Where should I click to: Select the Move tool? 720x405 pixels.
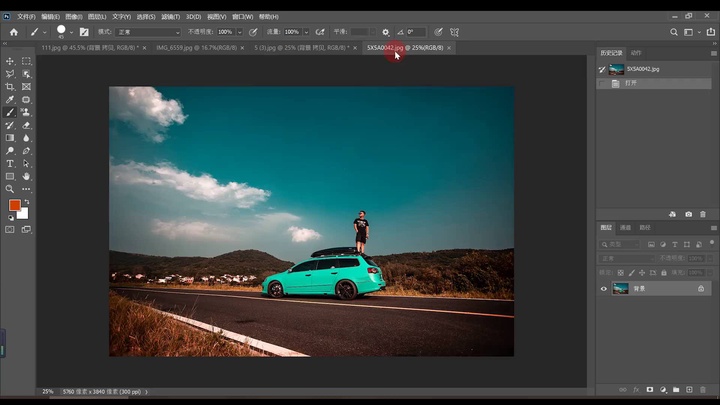click(10, 61)
